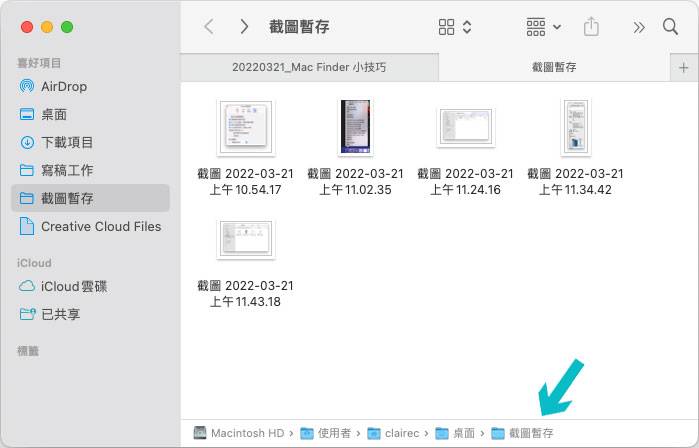This screenshot has height=448, width=699.
Task: Select screenshot file 上午 11.43.18
Action: 245,238
